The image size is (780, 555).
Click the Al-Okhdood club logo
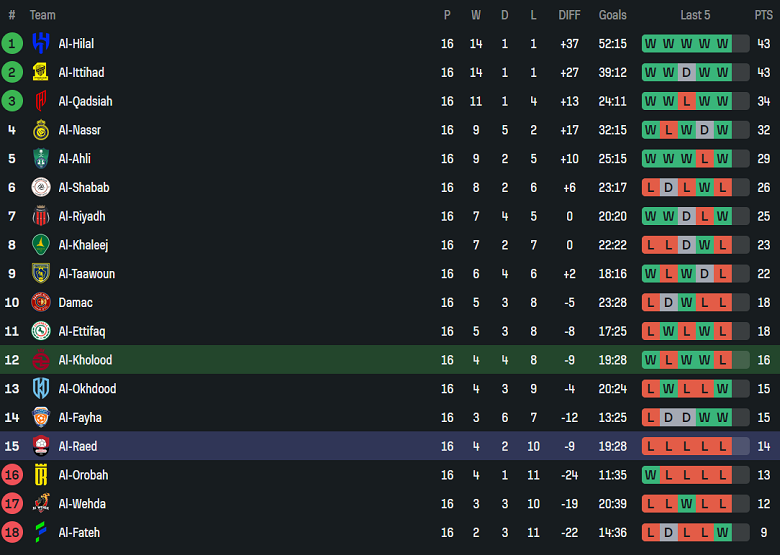[41, 388]
